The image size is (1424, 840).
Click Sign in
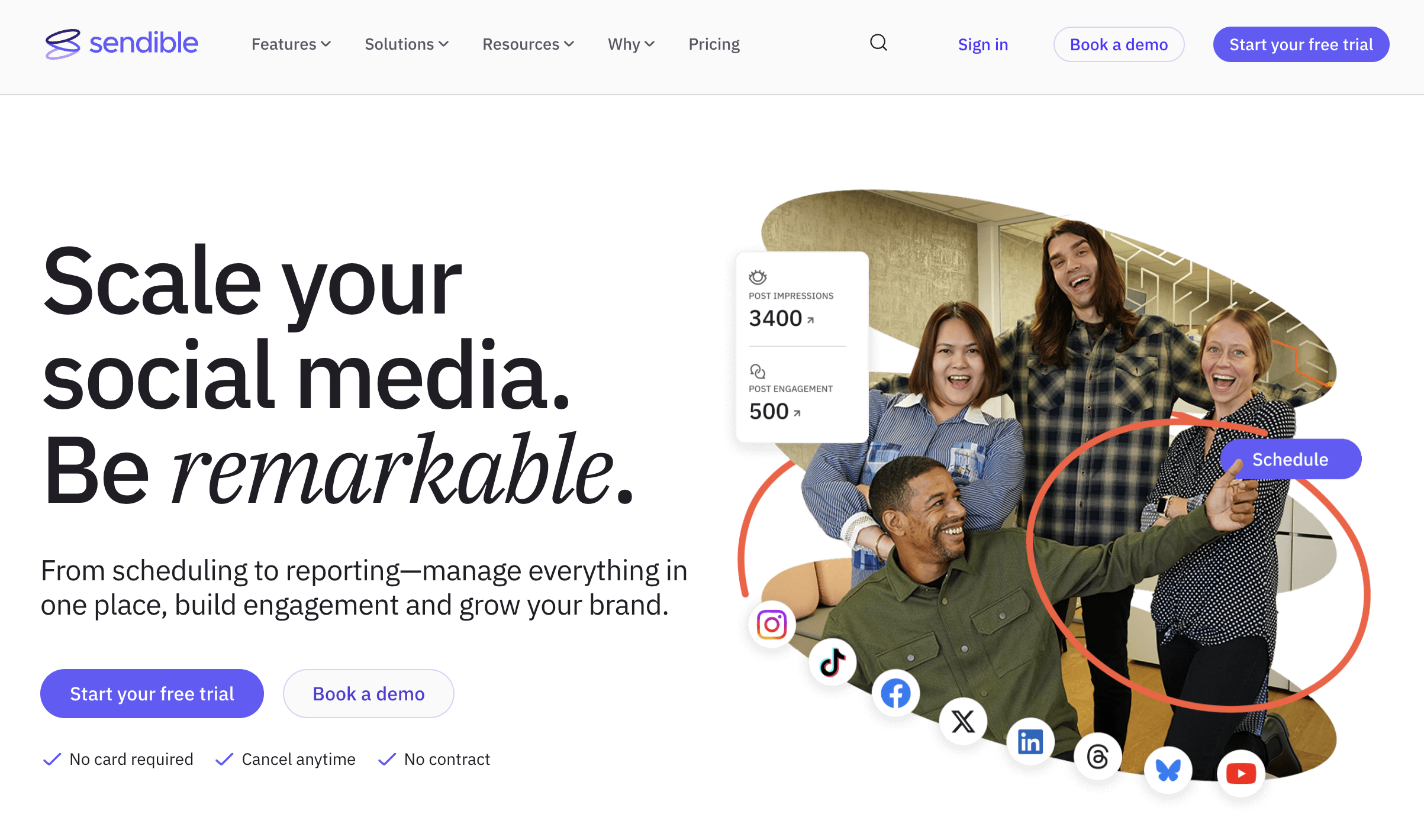pyautogui.click(x=982, y=44)
